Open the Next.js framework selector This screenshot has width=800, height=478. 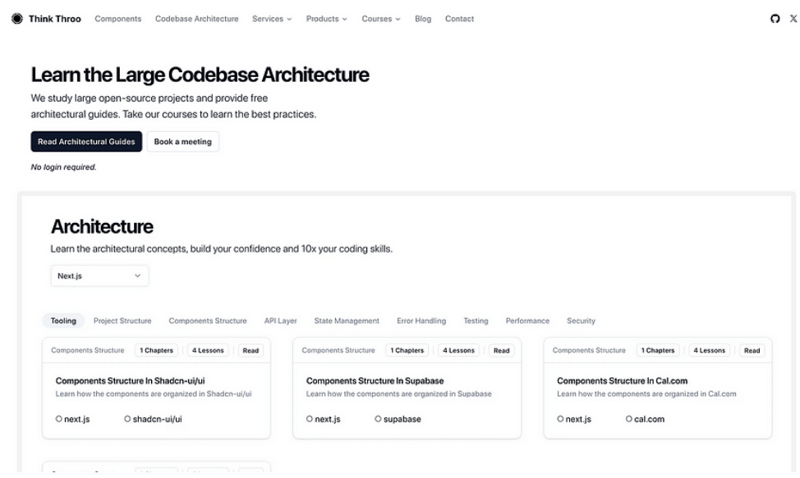[99, 275]
